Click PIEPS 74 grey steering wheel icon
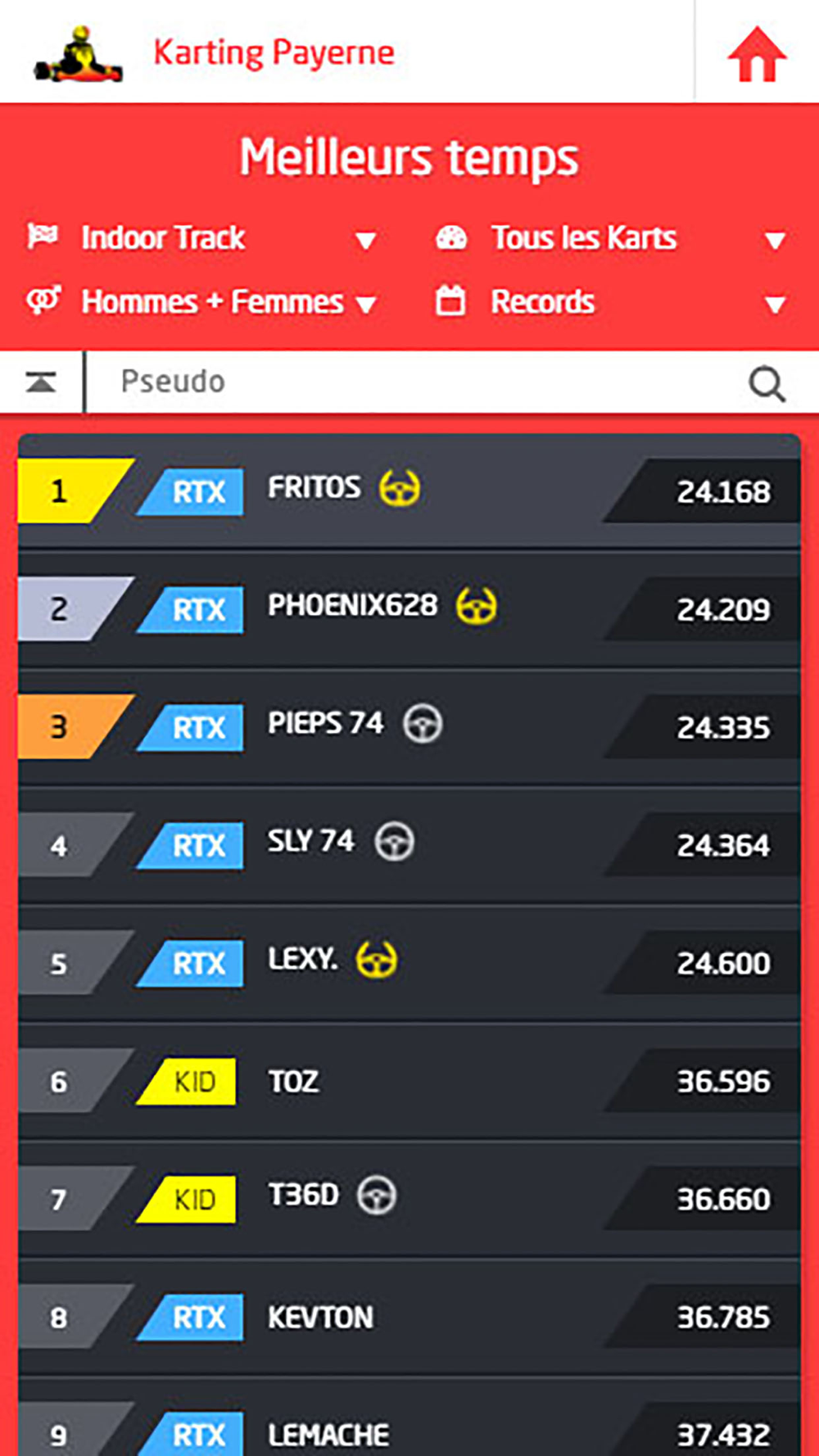 tap(423, 724)
